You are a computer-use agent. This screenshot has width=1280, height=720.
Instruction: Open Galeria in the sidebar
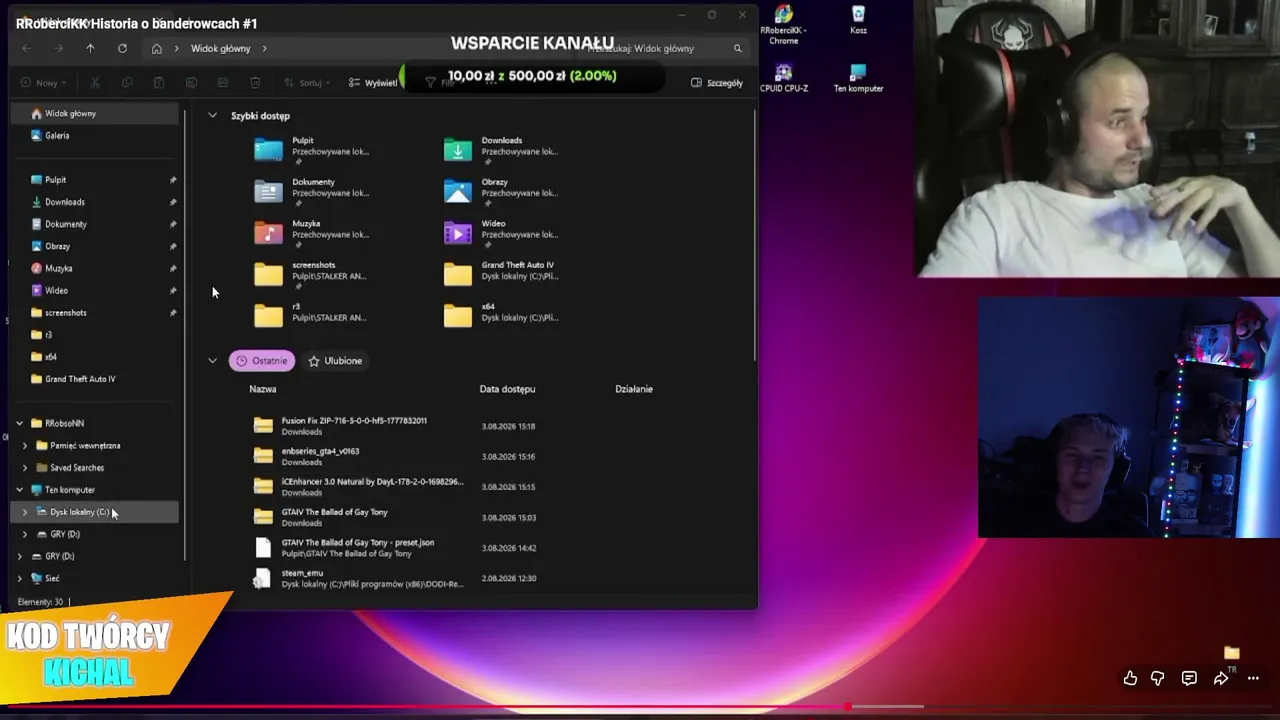click(x=95, y=136)
